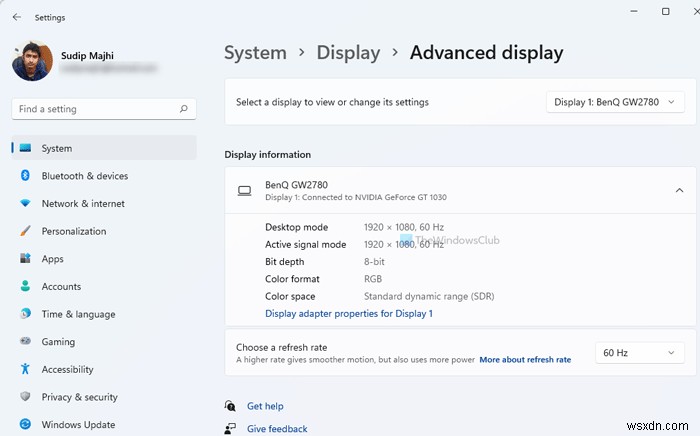This screenshot has height=436, width=700.
Task: Click the Windows Update icon
Action: 25,425
